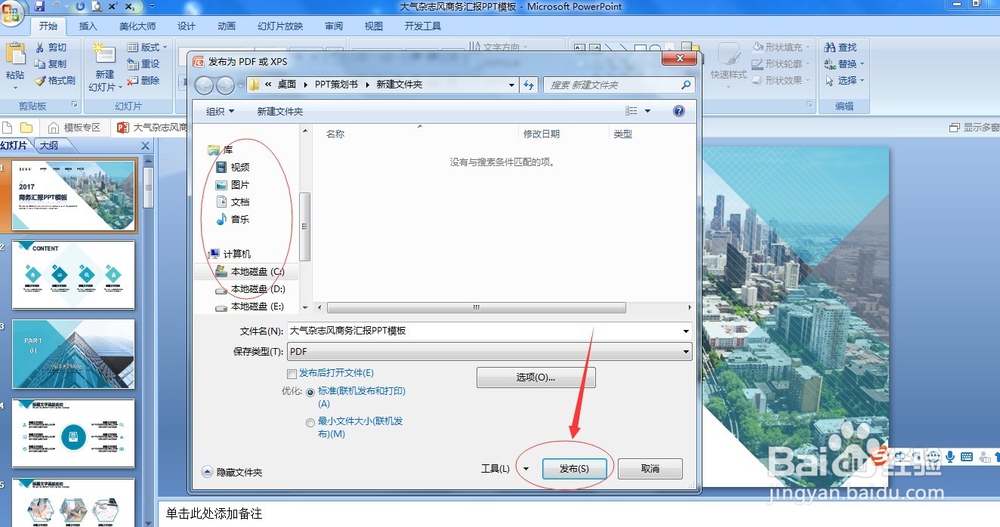Click the Reset (重设) slide icon
The width and height of the screenshot is (1000, 527).
click(132, 64)
